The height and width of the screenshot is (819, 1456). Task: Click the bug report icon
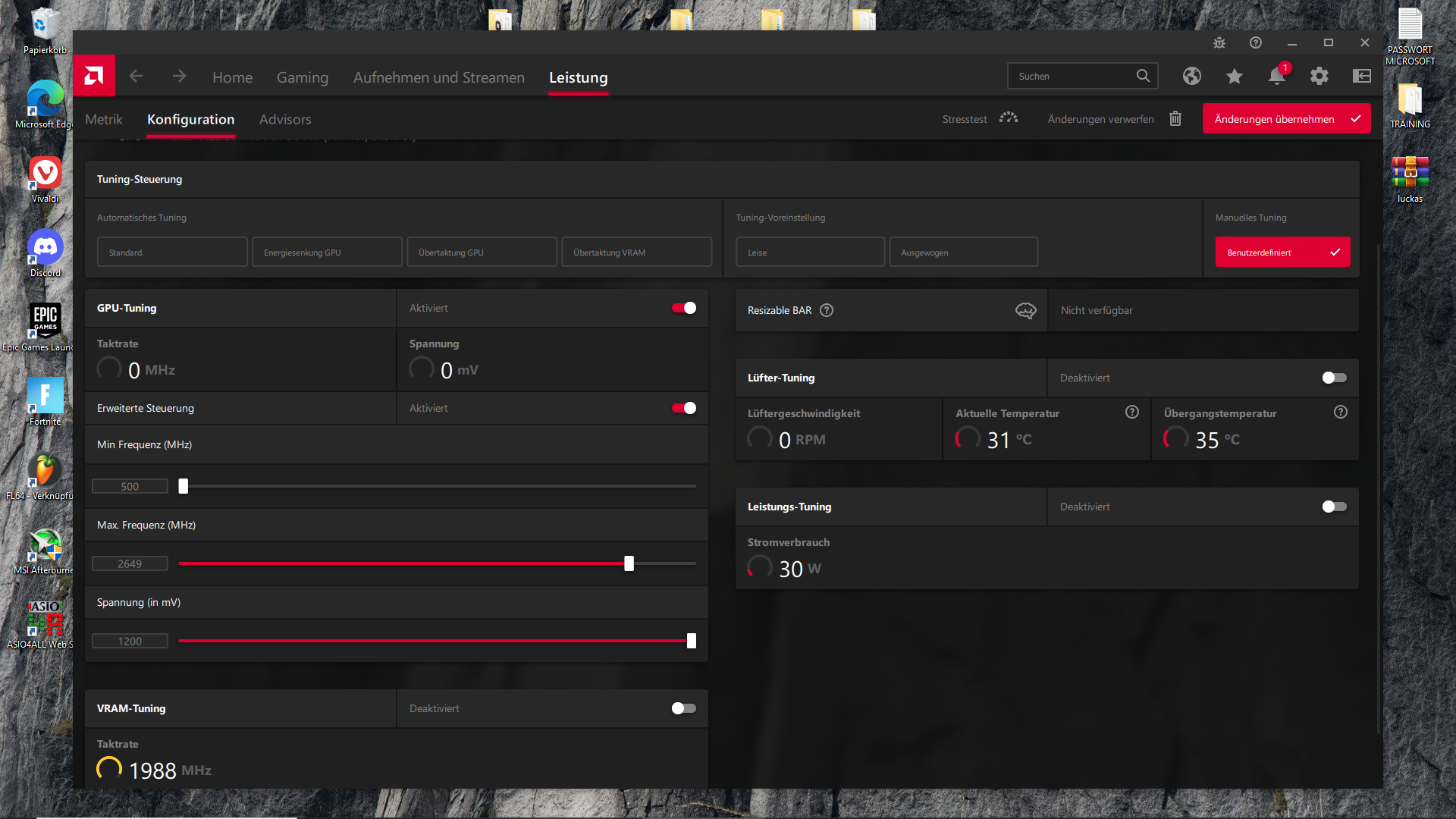1219,43
